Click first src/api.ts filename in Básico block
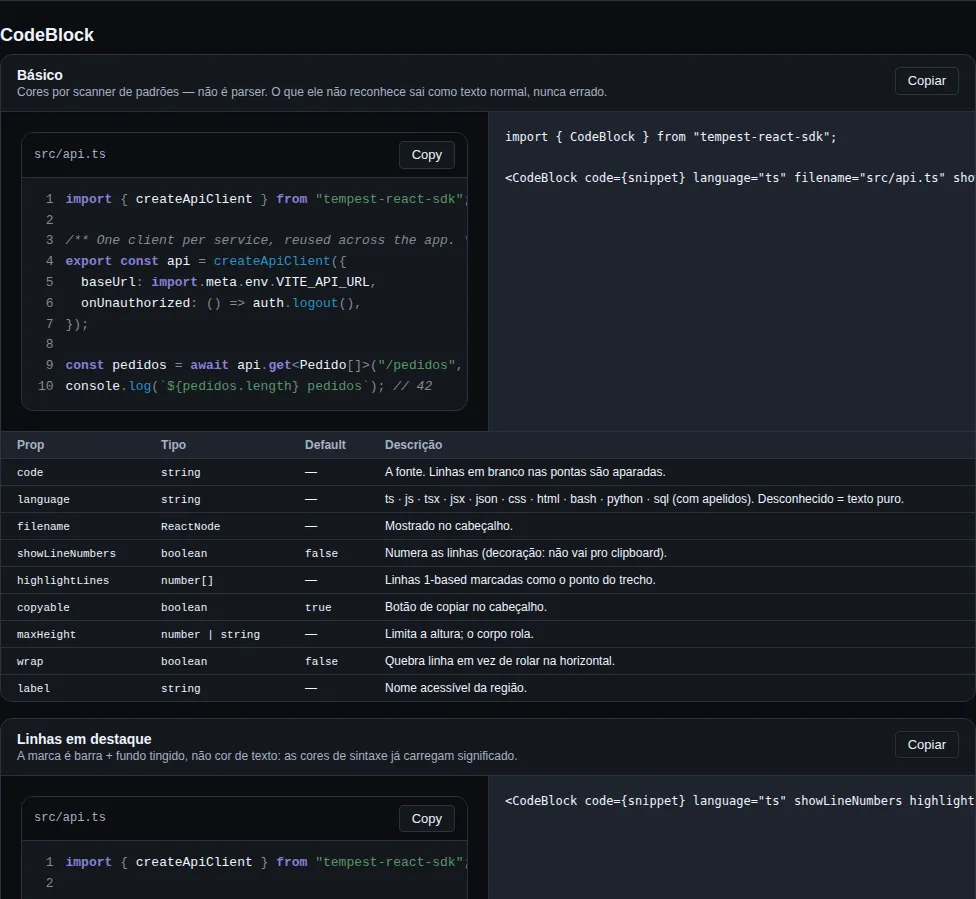This screenshot has height=899, width=976. (x=70, y=154)
